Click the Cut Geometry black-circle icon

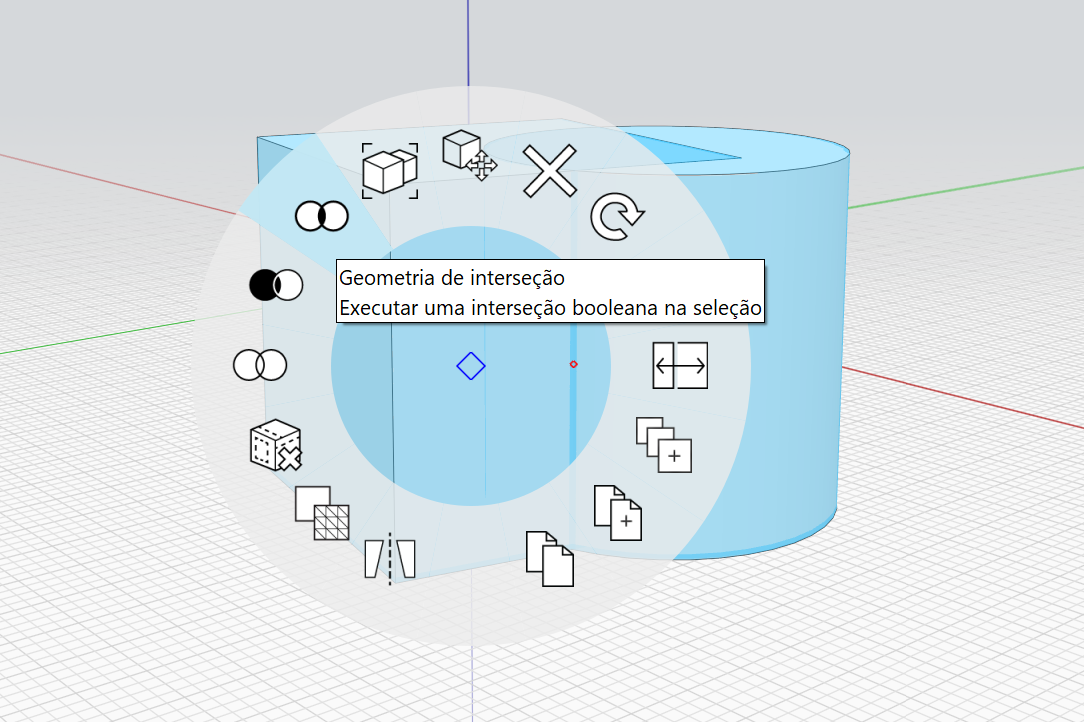tap(275, 285)
